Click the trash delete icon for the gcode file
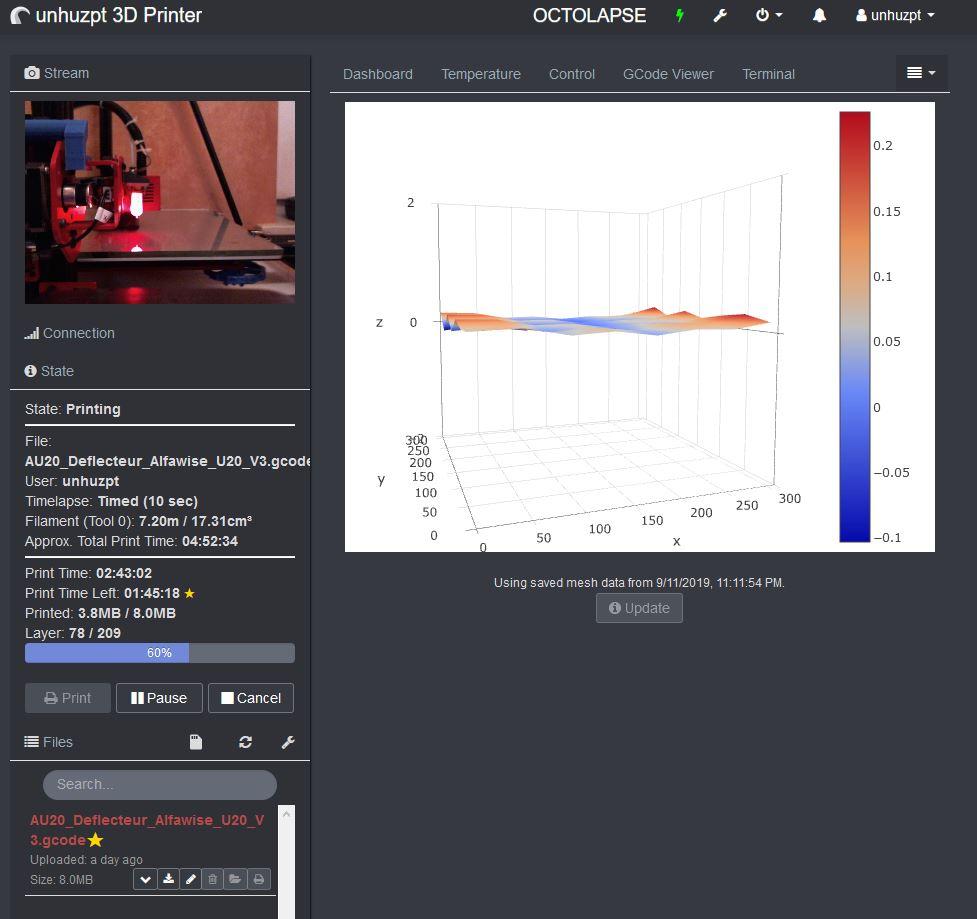The height and width of the screenshot is (919, 977). 212,879
